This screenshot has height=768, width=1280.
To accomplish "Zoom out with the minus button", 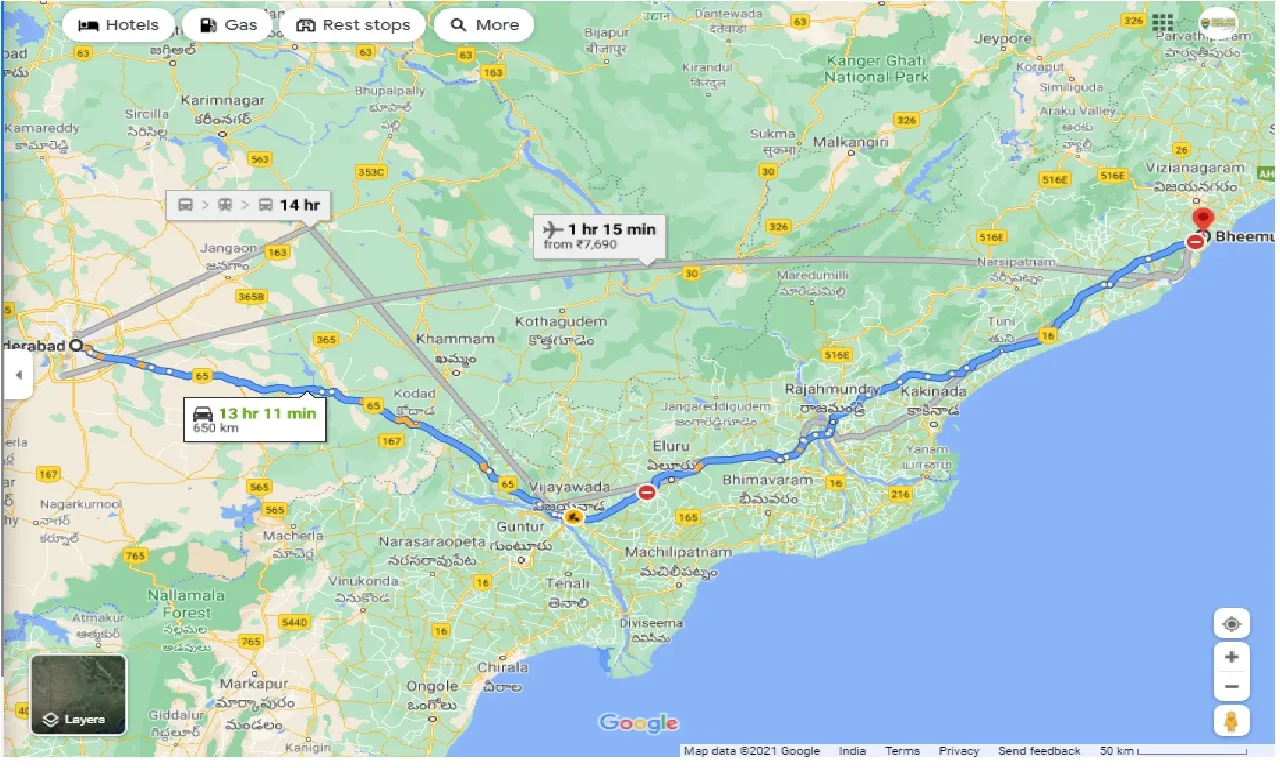I will click(1231, 687).
